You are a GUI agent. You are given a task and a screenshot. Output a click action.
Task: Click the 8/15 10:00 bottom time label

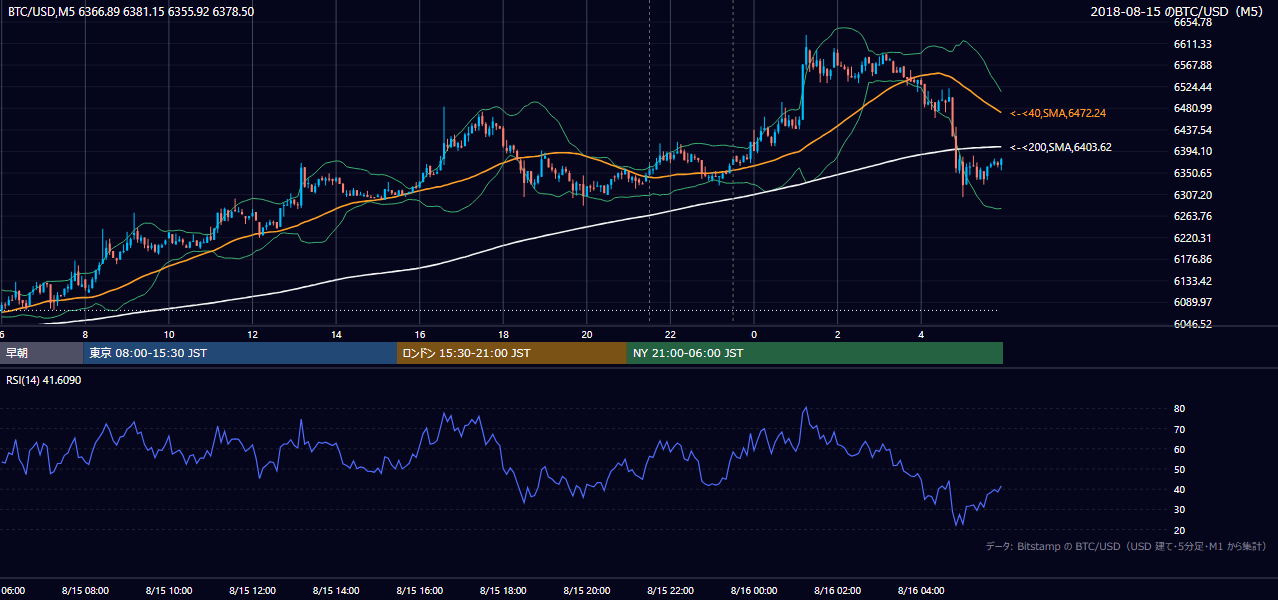169,591
